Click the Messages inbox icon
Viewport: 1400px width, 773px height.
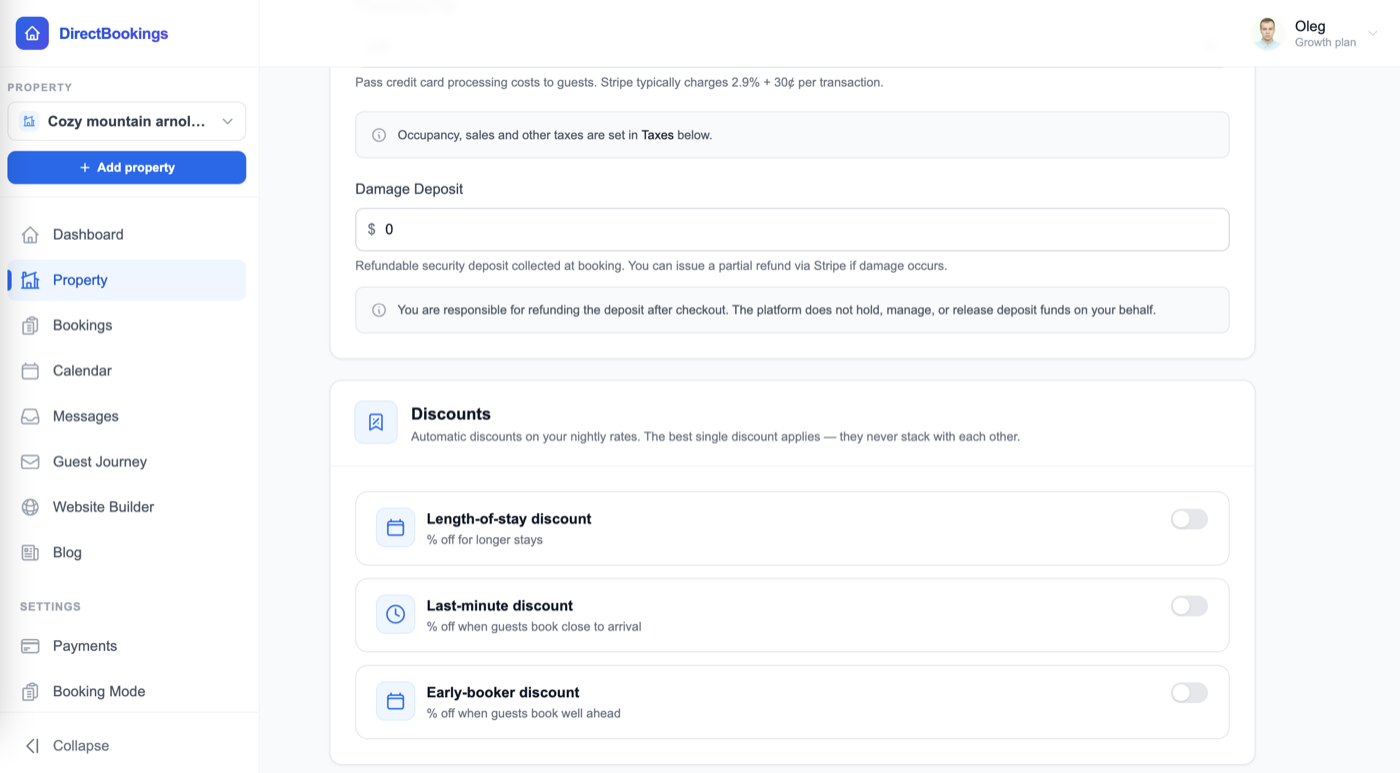(x=30, y=416)
